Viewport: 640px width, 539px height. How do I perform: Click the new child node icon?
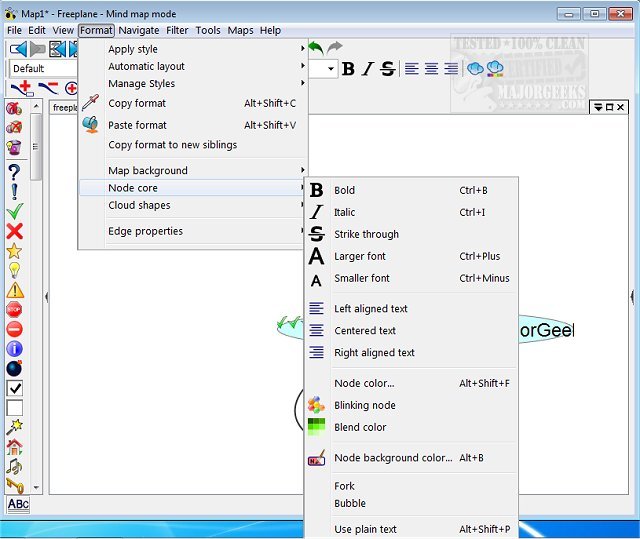[22, 88]
